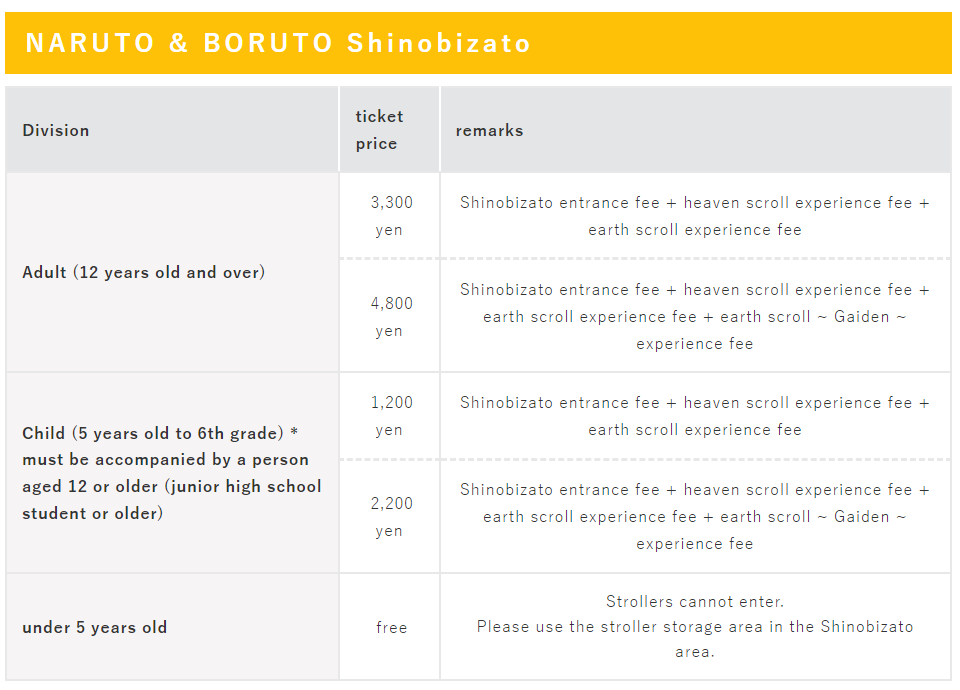Select the remarks text for the 3,300 yen ticket
The height and width of the screenshot is (690, 960).
click(x=695, y=216)
